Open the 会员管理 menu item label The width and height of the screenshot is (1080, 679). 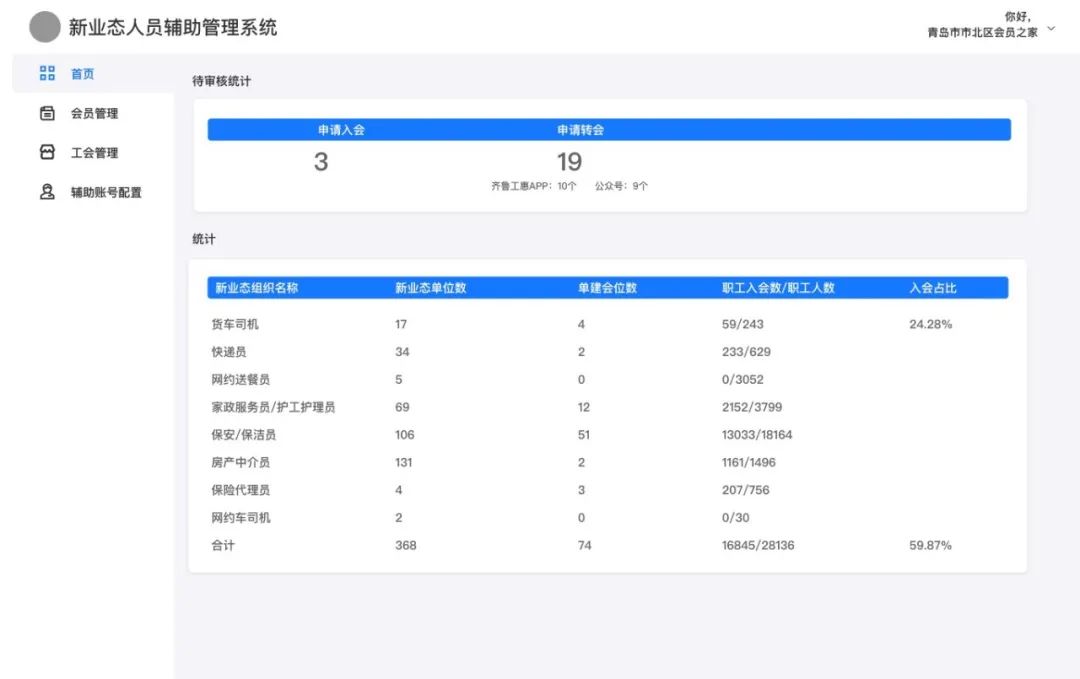pyautogui.click(x=94, y=113)
